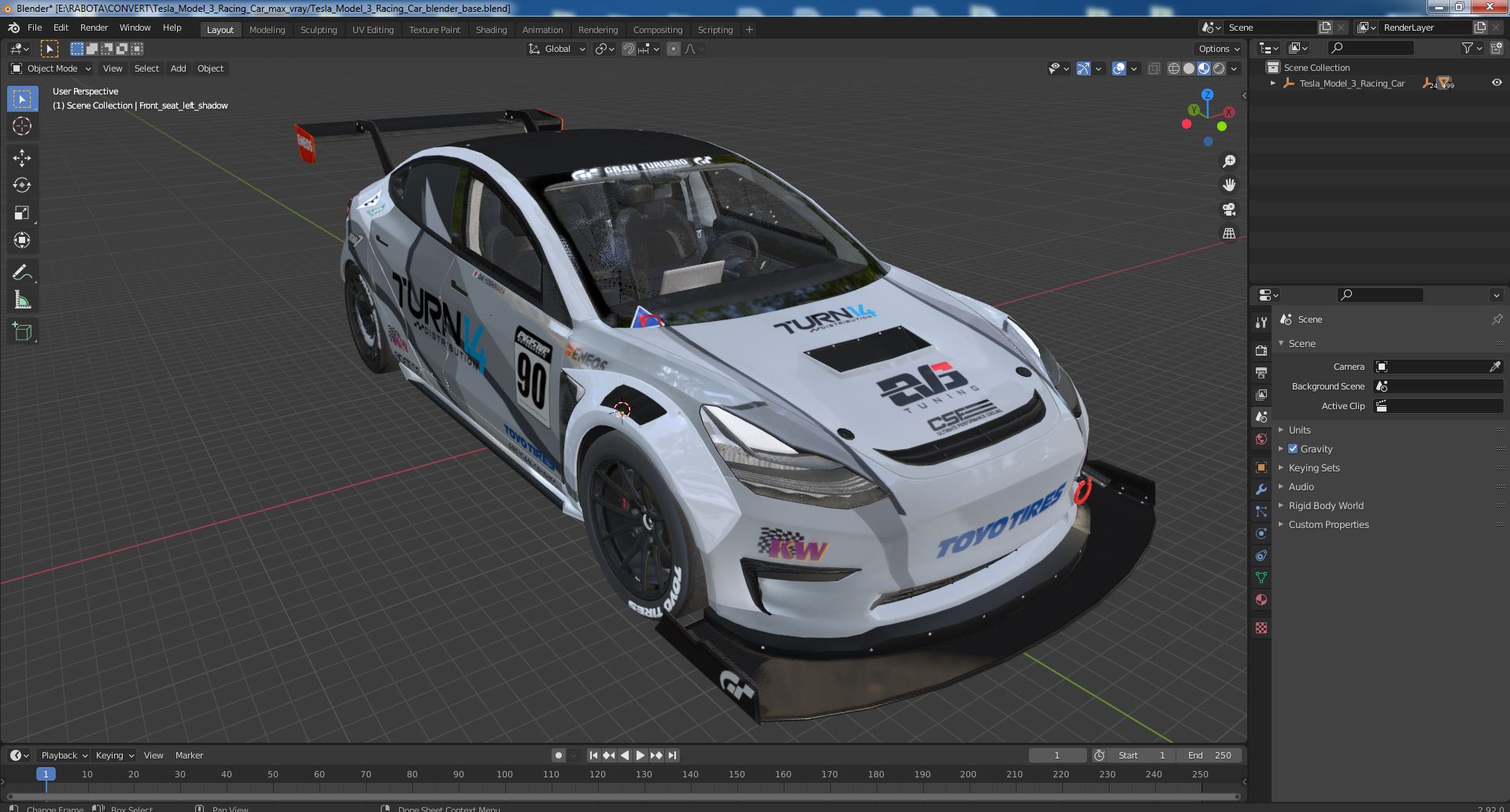Switch to wireframe viewport shading
1510x812 pixels.
[1174, 68]
